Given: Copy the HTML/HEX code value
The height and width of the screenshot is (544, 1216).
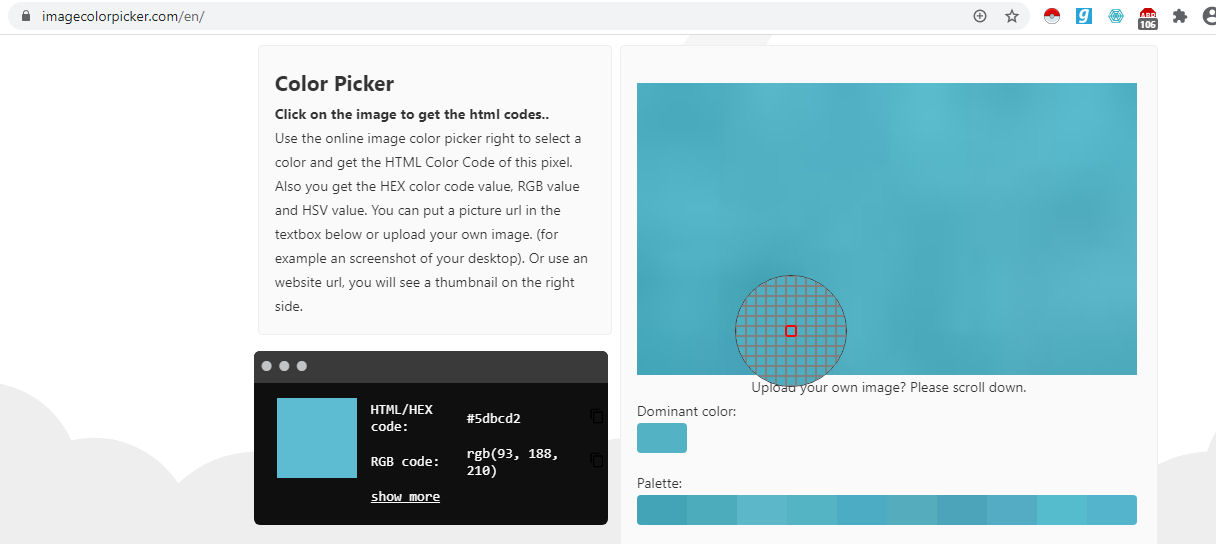Looking at the screenshot, I should pyautogui.click(x=597, y=416).
